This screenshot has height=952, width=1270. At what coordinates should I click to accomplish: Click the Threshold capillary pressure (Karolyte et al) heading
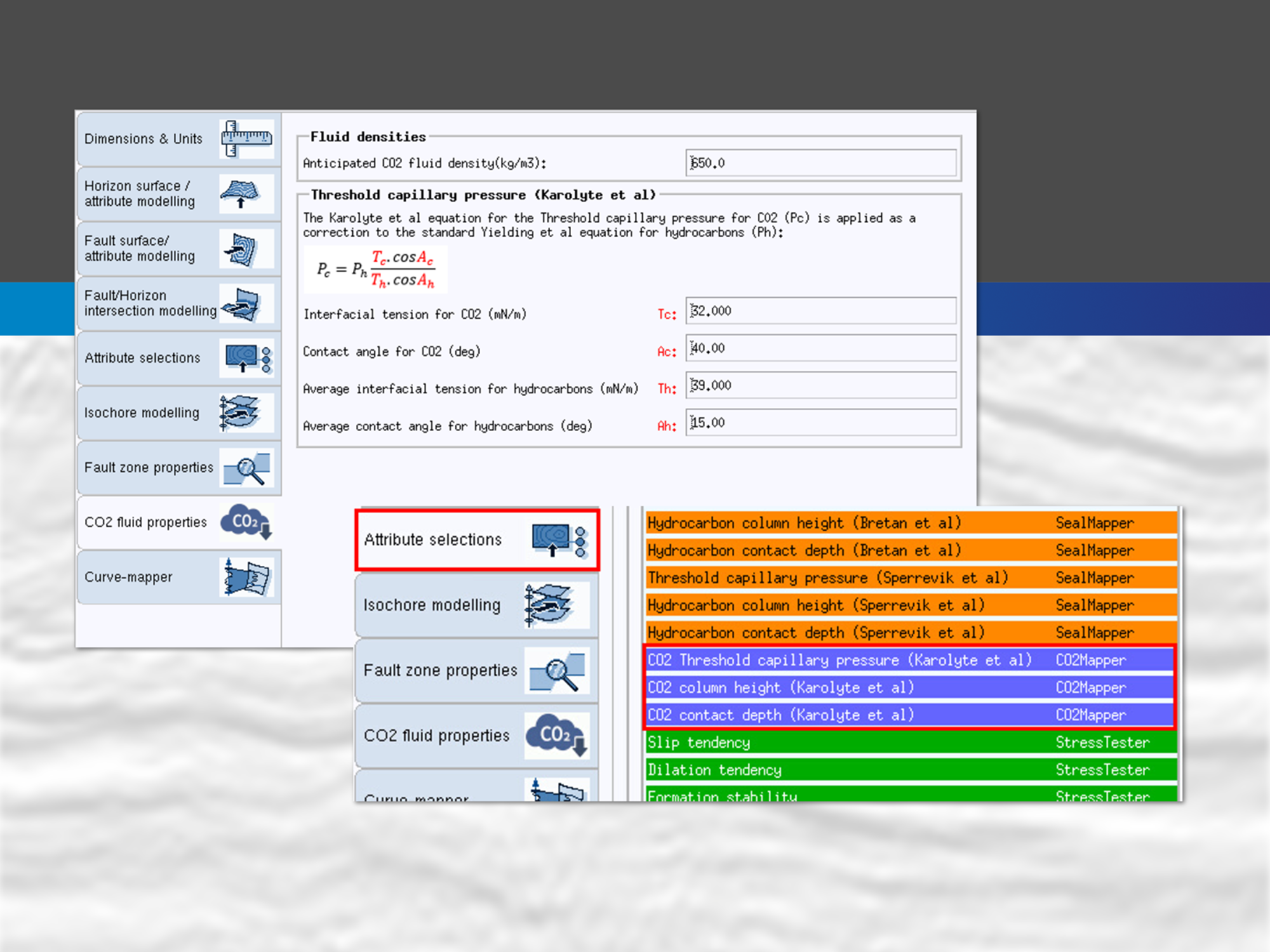point(483,195)
